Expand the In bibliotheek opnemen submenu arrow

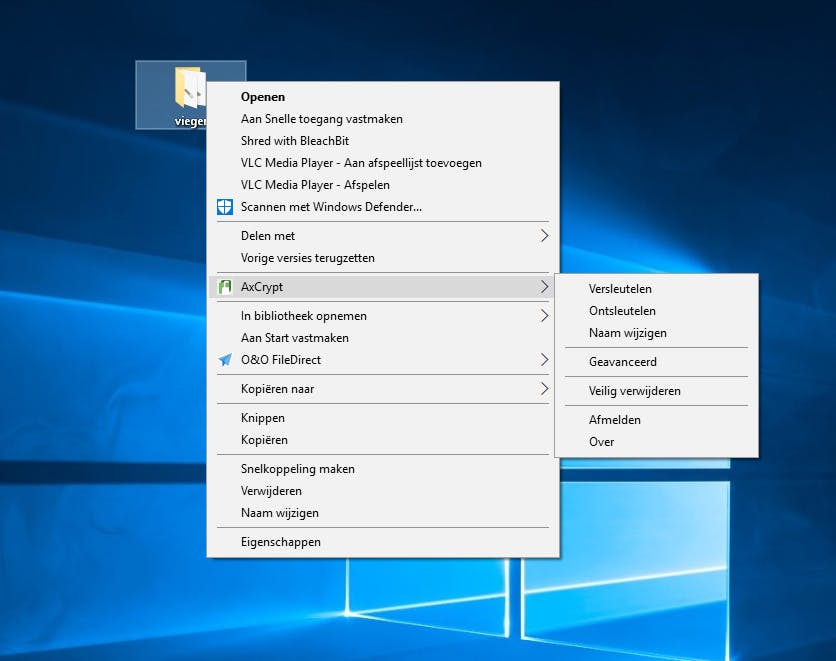click(544, 316)
